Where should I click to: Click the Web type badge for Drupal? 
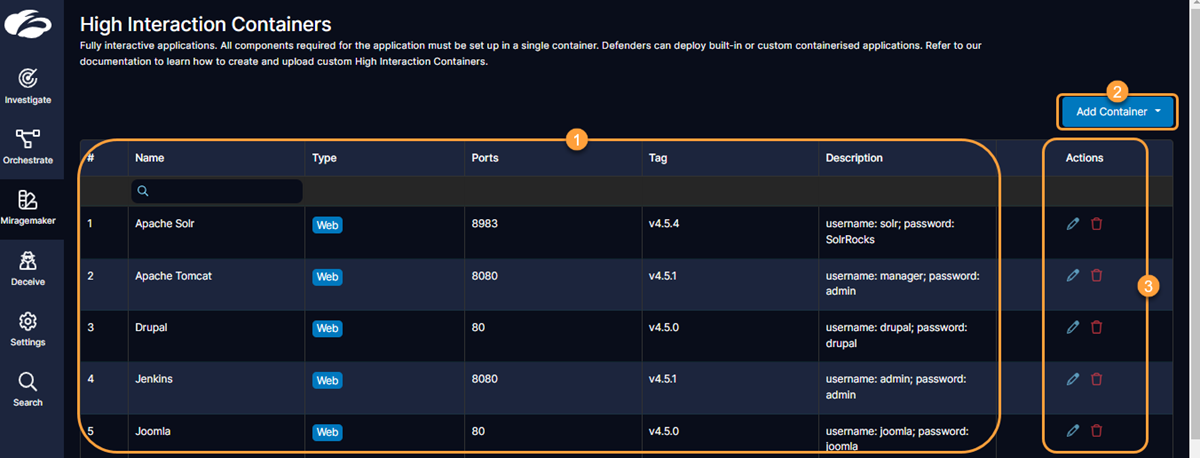(327, 328)
